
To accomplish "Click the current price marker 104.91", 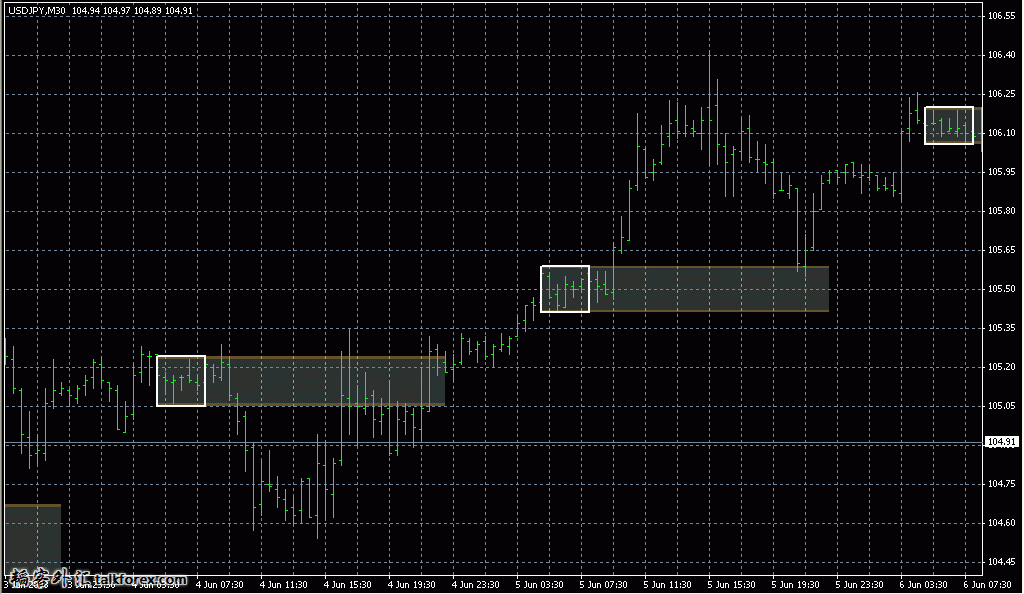I will pyautogui.click(x=1001, y=442).
